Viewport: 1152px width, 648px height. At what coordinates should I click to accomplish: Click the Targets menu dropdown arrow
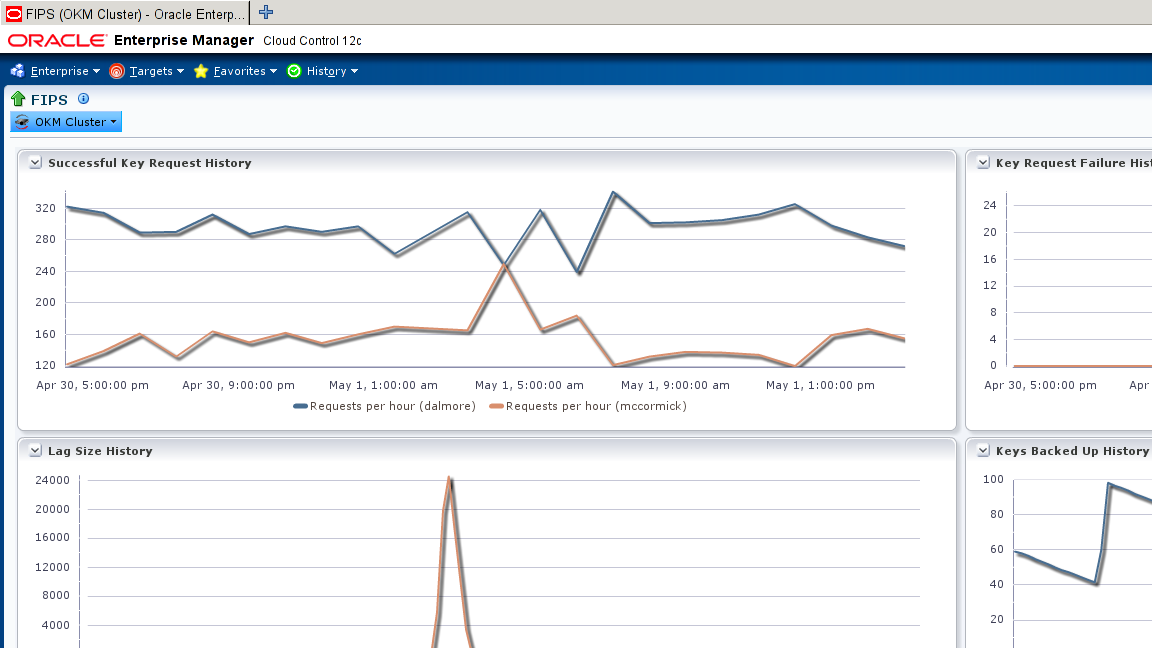[180, 71]
